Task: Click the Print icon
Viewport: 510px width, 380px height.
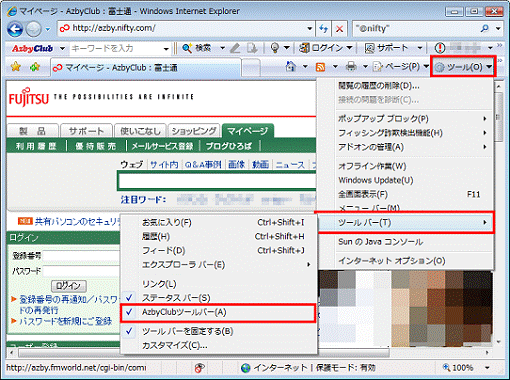Action: coord(351,67)
